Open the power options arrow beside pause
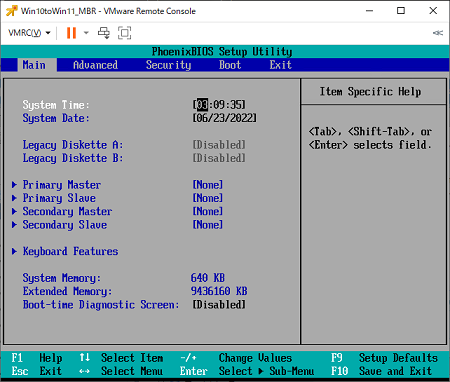 [x=86, y=33]
